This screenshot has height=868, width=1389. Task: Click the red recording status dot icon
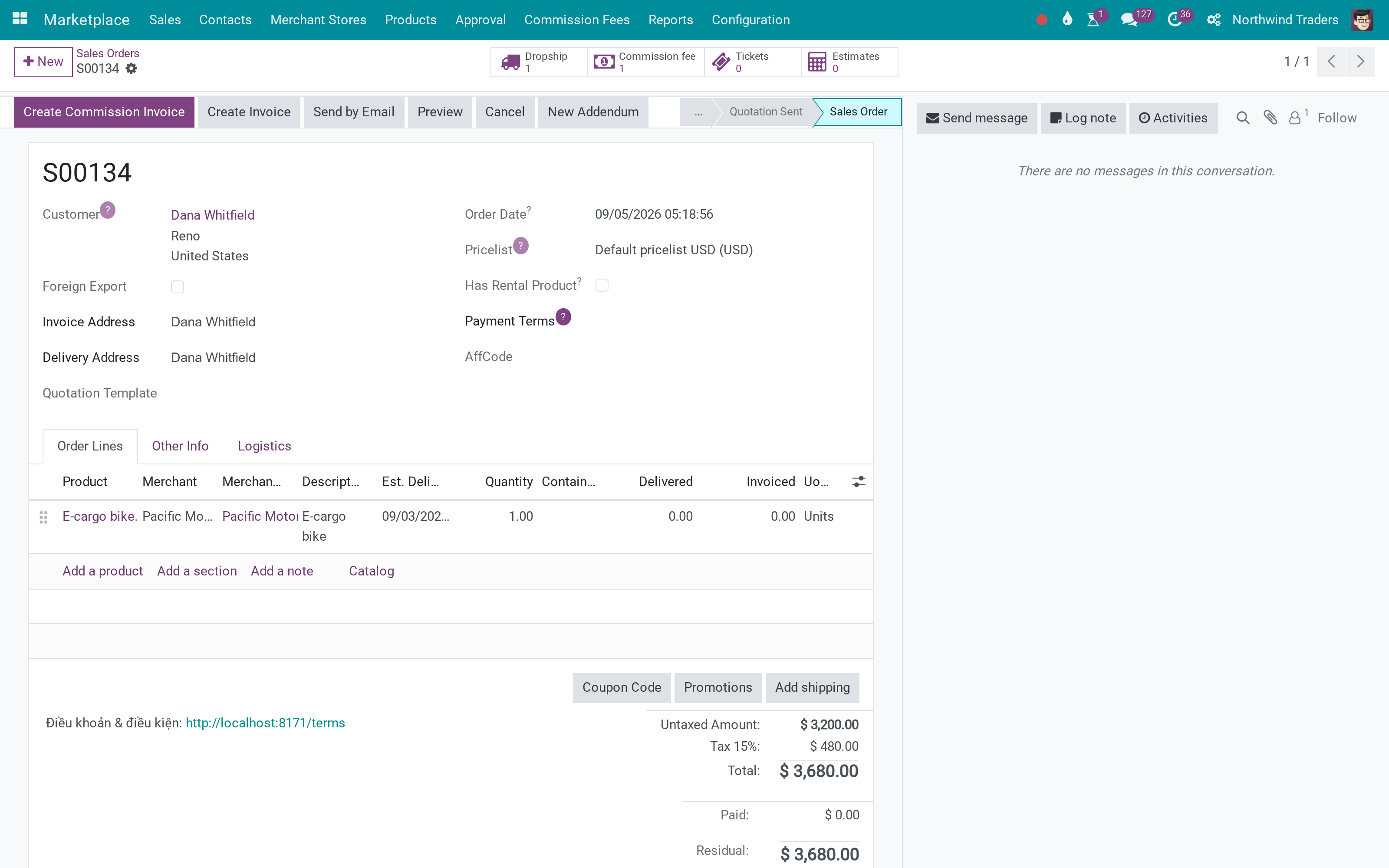[1042, 20]
